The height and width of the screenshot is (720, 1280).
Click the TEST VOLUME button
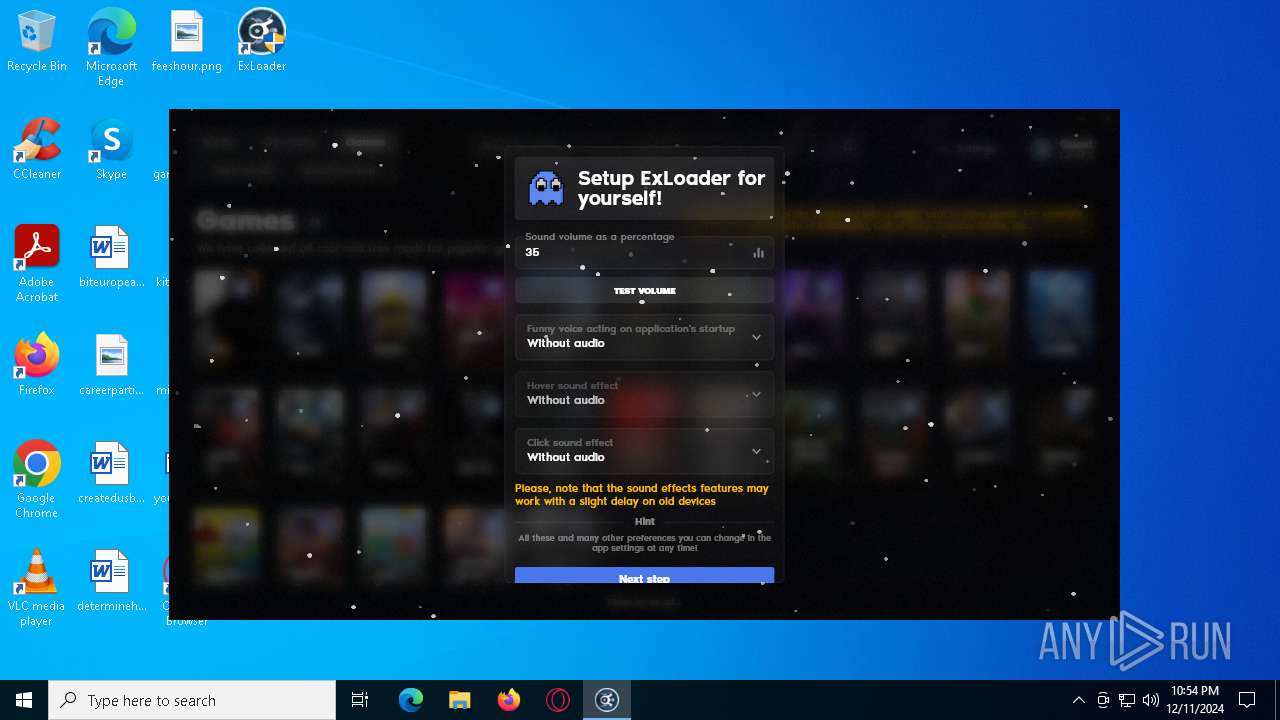644,291
